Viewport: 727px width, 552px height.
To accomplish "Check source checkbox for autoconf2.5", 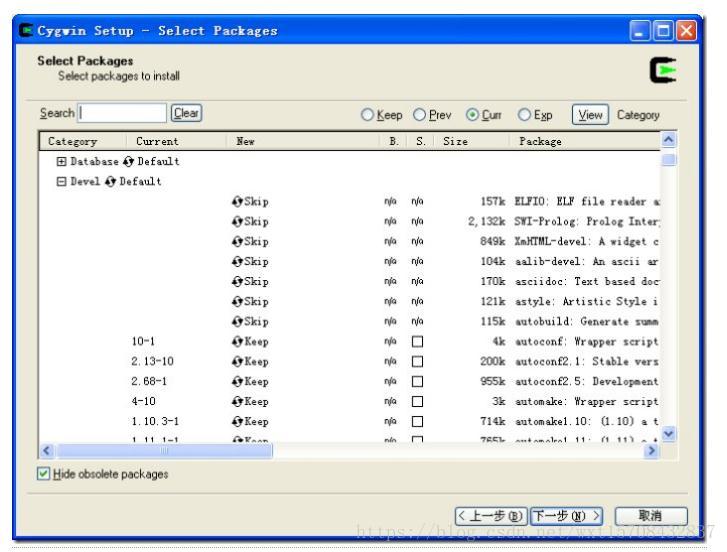I will point(417,381).
